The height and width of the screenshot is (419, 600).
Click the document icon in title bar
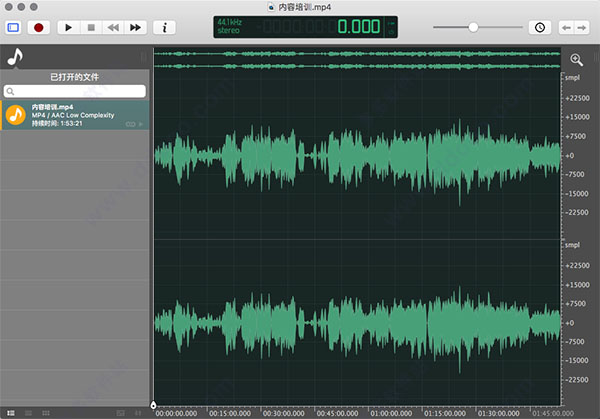click(x=271, y=7)
